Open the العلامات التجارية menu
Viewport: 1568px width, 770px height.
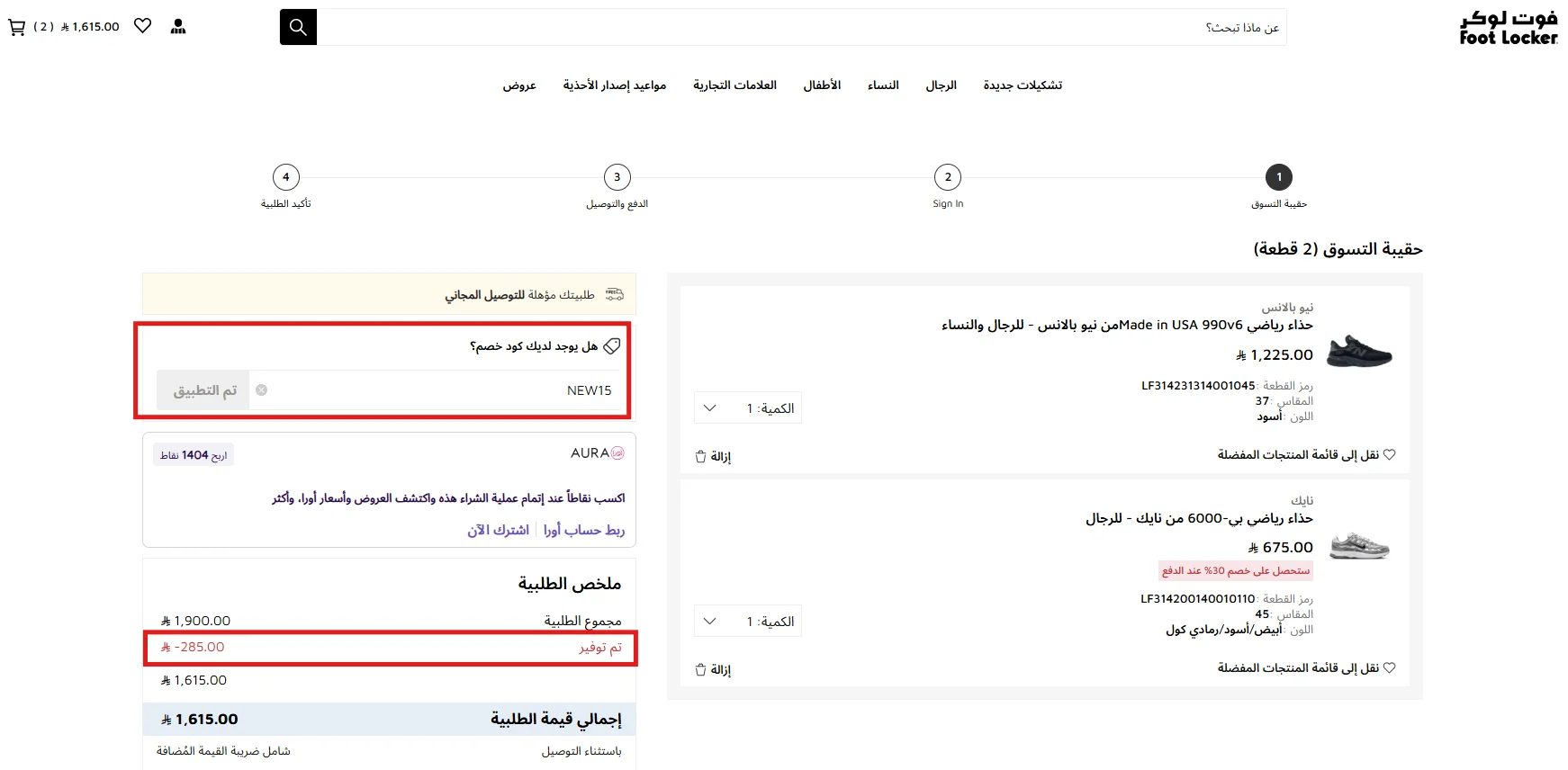pos(734,85)
